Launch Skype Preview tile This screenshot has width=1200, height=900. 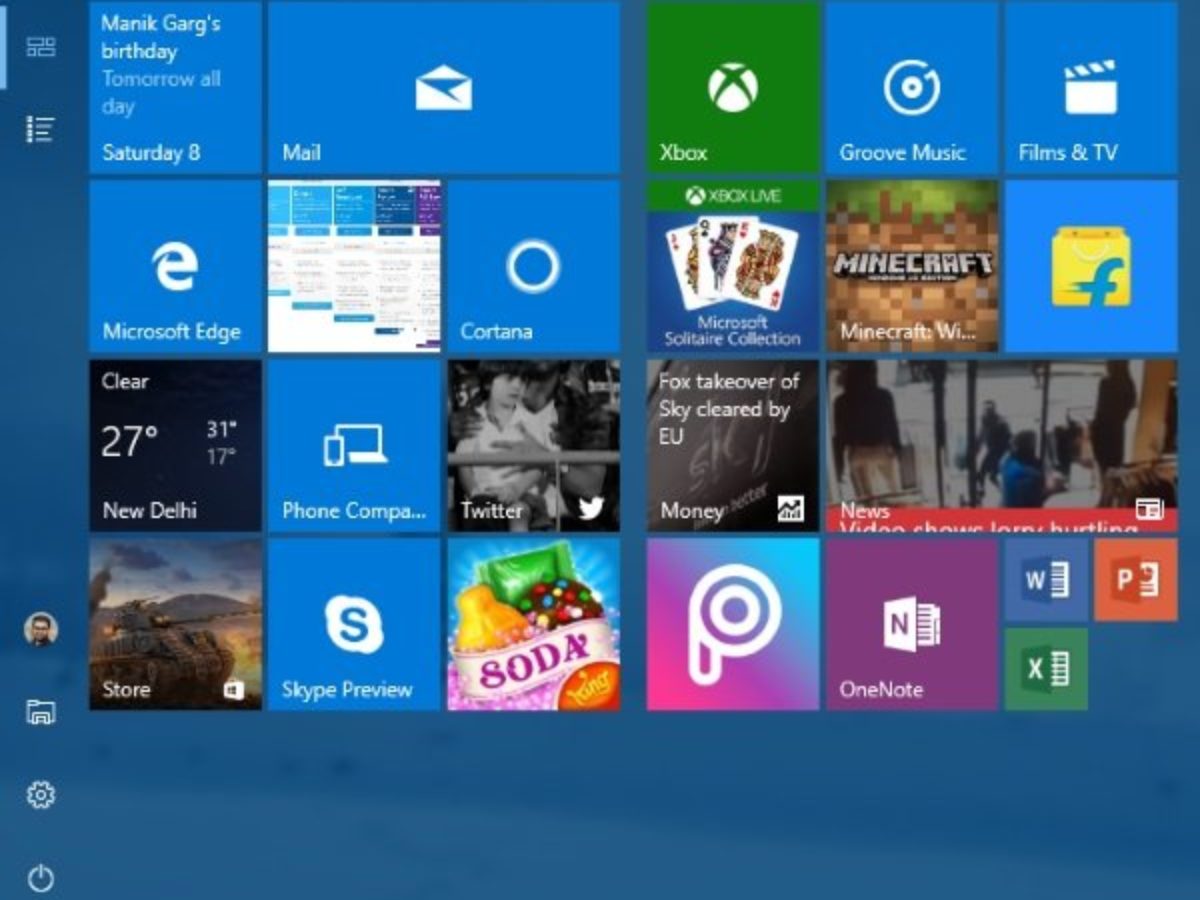click(354, 624)
